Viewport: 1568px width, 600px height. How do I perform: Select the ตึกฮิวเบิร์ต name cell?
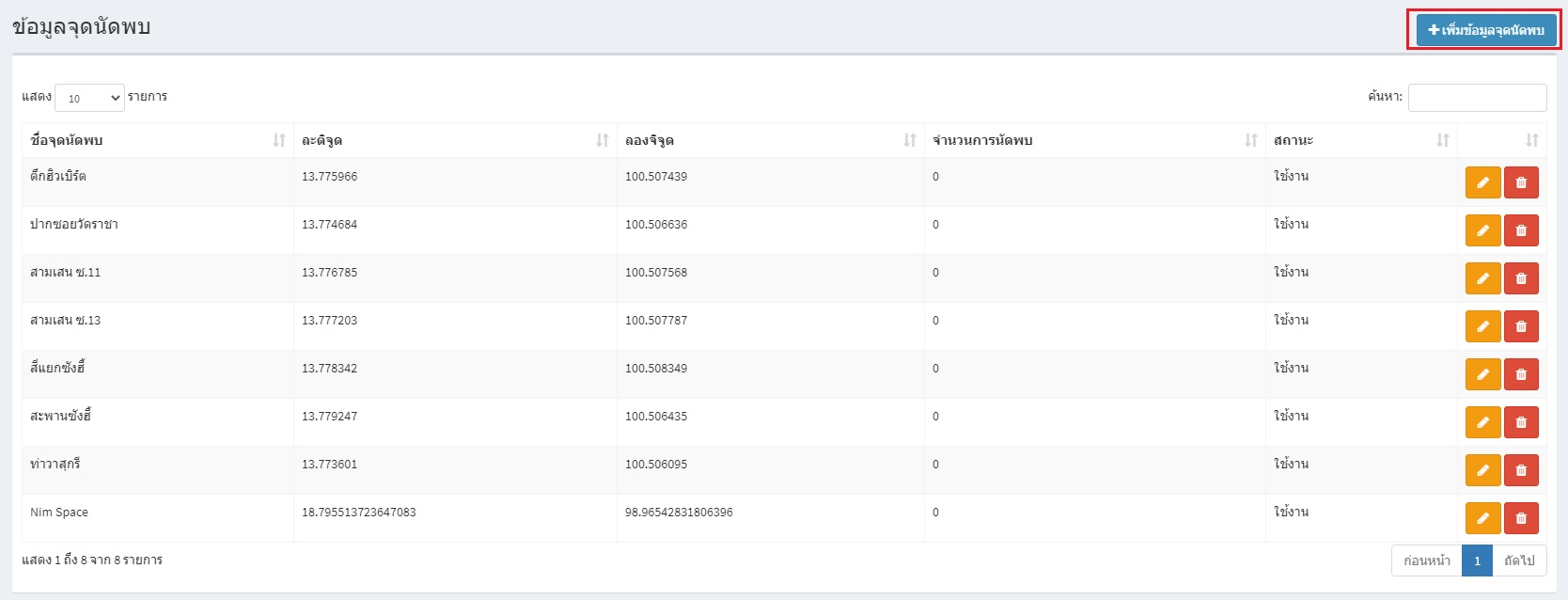coord(158,182)
